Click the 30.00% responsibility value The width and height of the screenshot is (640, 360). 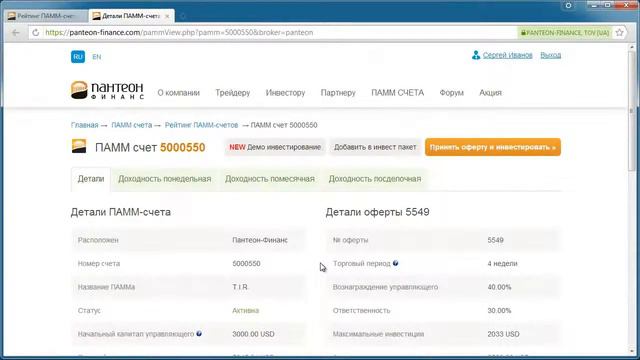(x=499, y=310)
